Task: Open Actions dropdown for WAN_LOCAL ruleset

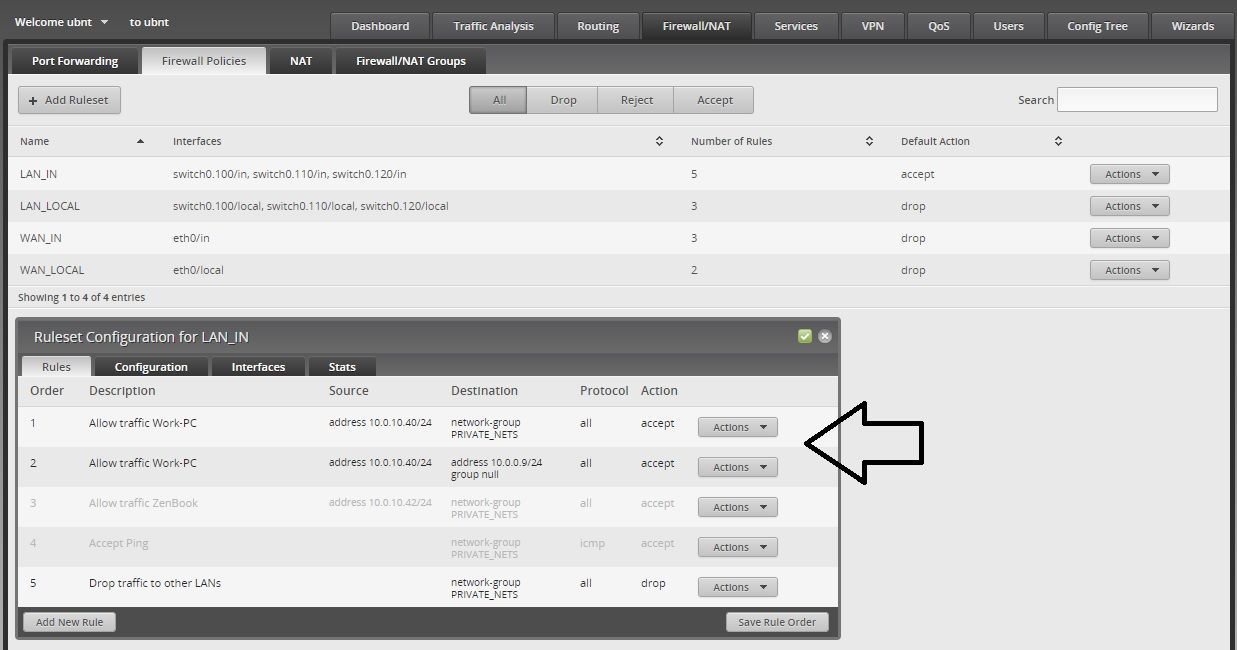Action: 1129,270
